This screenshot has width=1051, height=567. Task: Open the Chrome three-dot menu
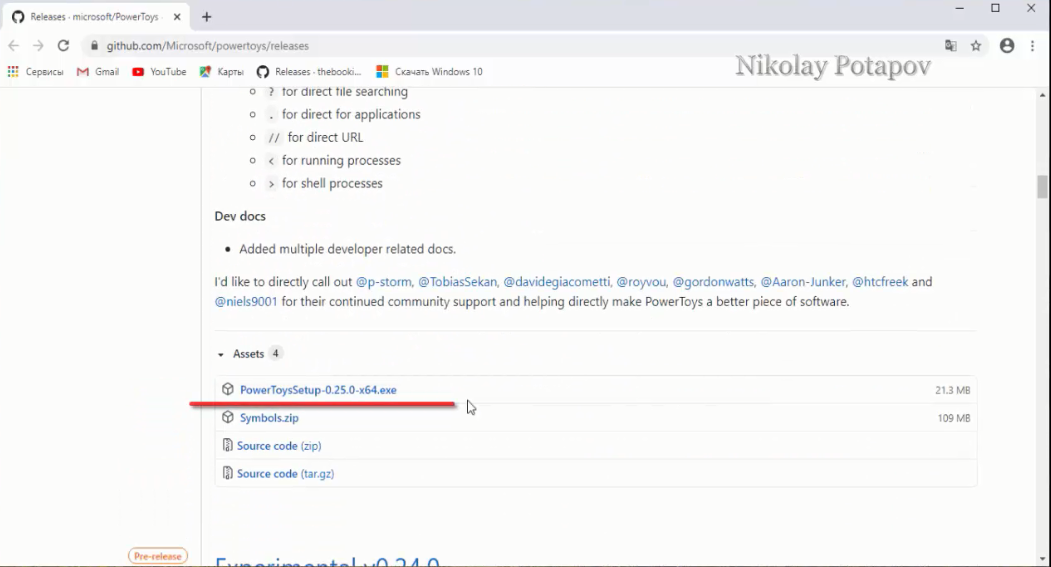click(1032, 46)
